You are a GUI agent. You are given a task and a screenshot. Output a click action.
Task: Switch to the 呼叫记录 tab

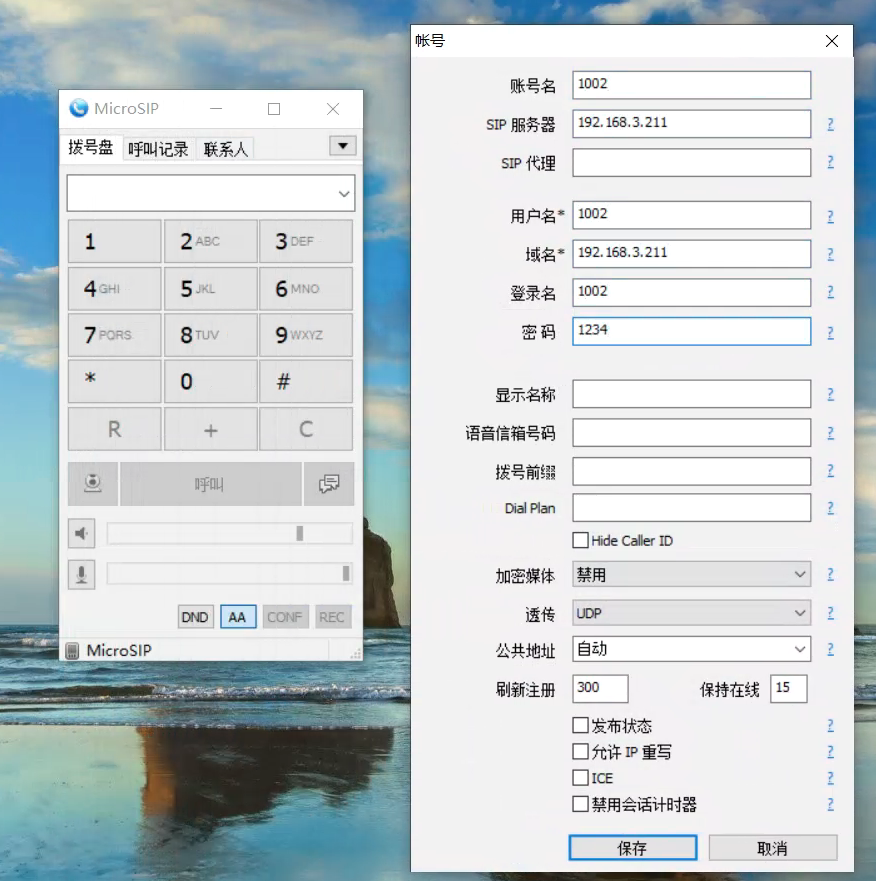[158, 149]
